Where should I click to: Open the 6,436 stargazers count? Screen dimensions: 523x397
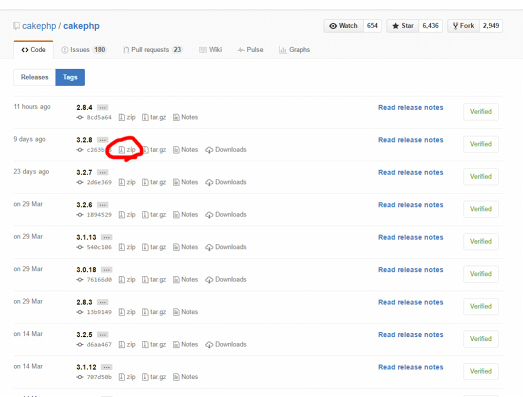click(x=430, y=26)
